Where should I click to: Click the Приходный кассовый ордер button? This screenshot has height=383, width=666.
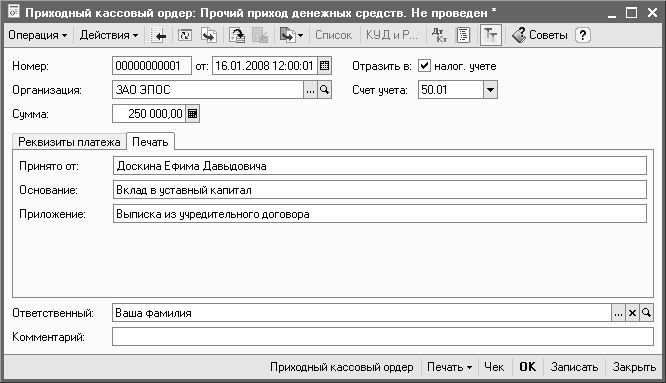coord(341,367)
